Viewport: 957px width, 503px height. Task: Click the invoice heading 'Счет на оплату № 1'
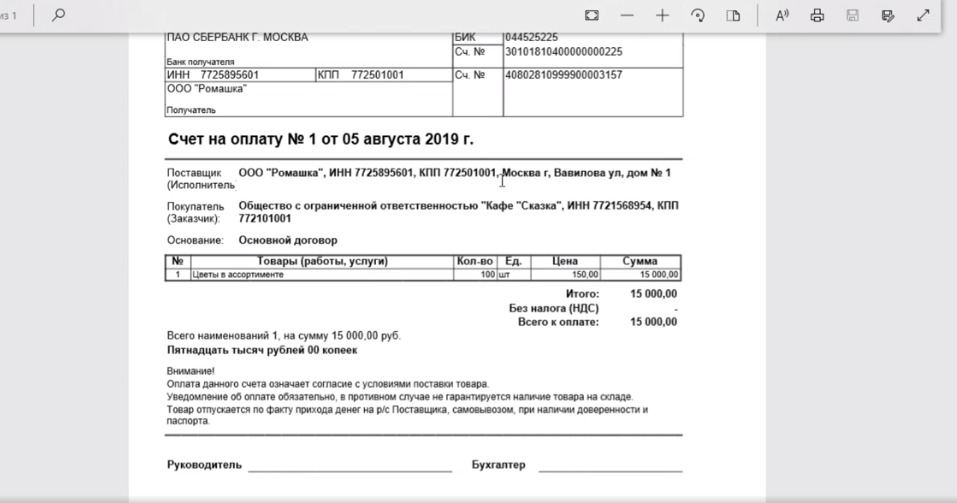tap(320, 139)
